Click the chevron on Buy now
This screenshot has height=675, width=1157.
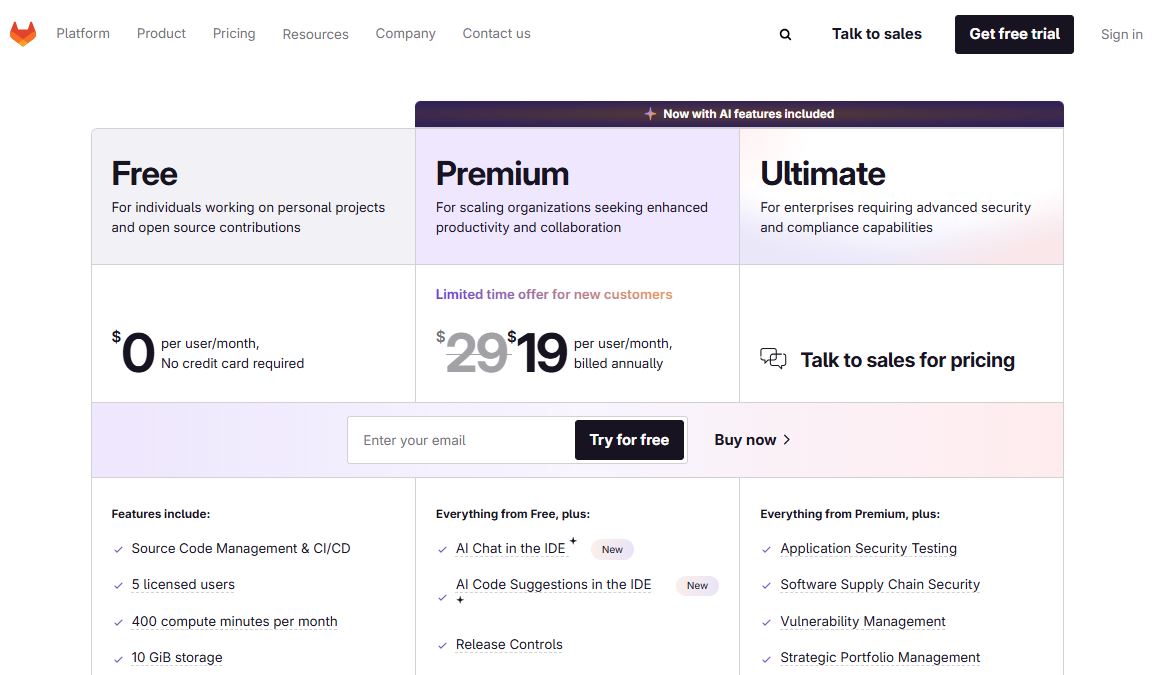point(786,440)
